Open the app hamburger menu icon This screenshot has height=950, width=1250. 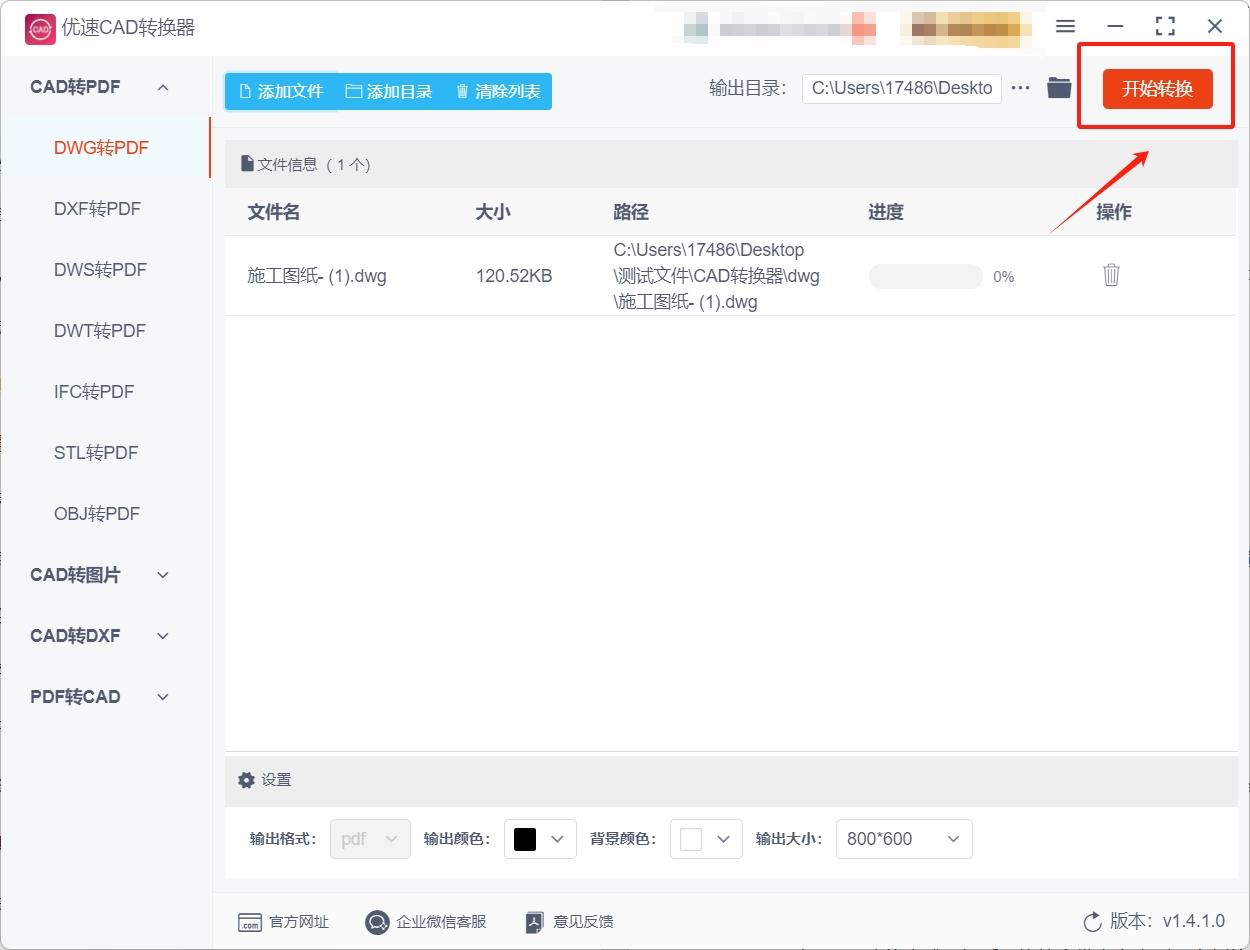[1065, 26]
